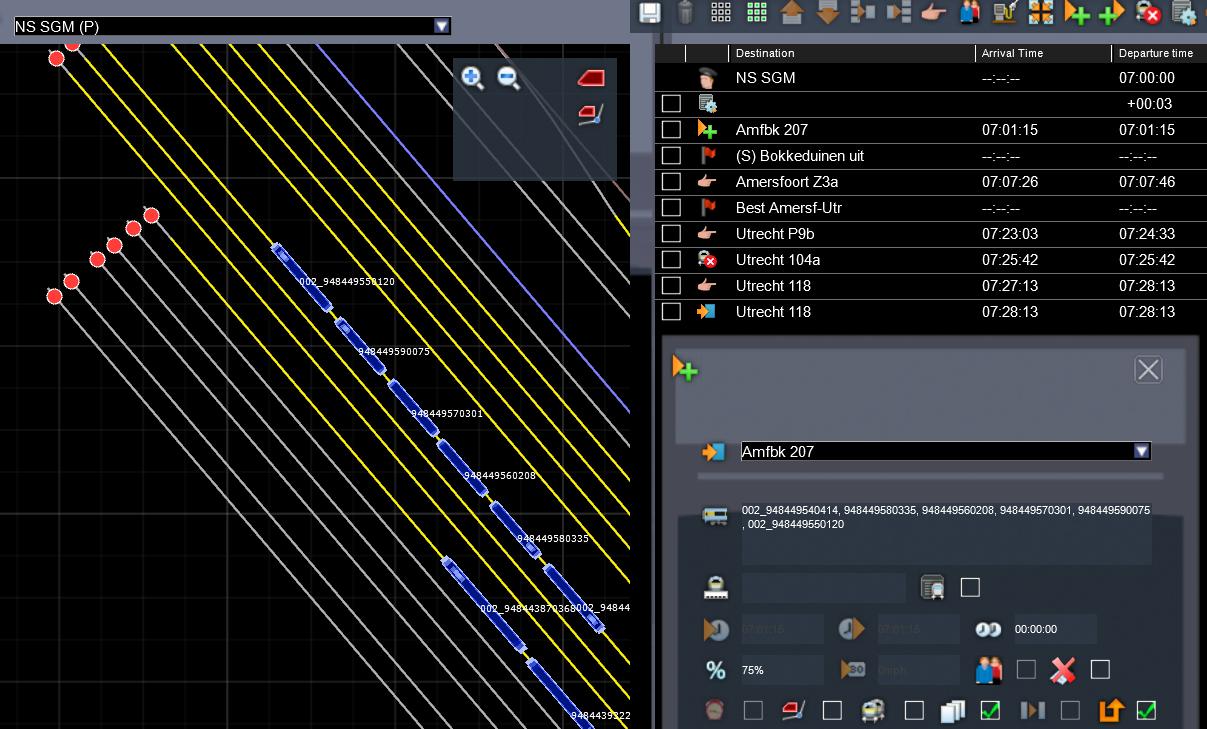Click the consist train icon beside the wagon list
This screenshot has height=729, width=1207.
coord(715,516)
